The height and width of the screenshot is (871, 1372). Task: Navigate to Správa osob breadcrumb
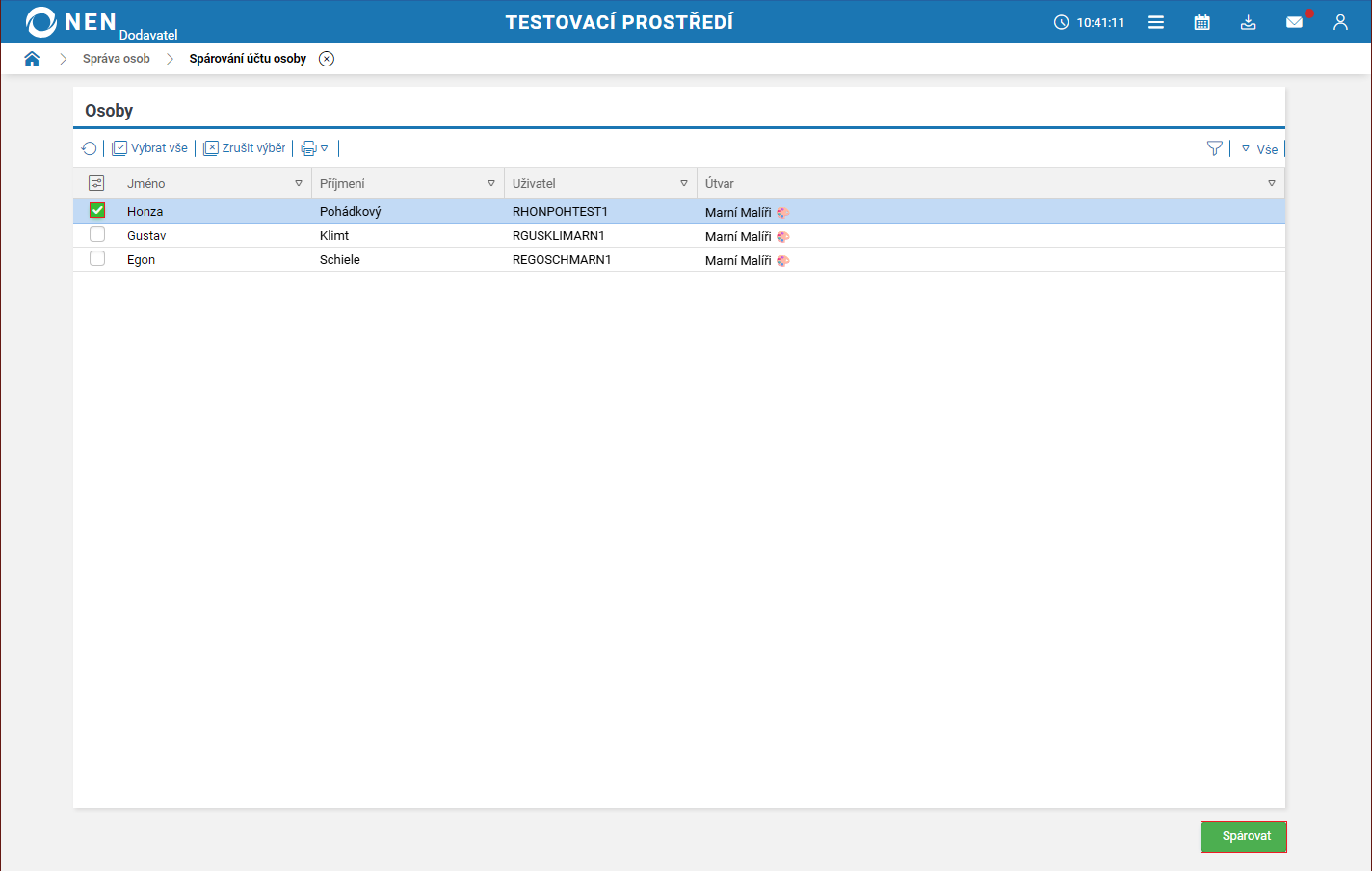(117, 59)
